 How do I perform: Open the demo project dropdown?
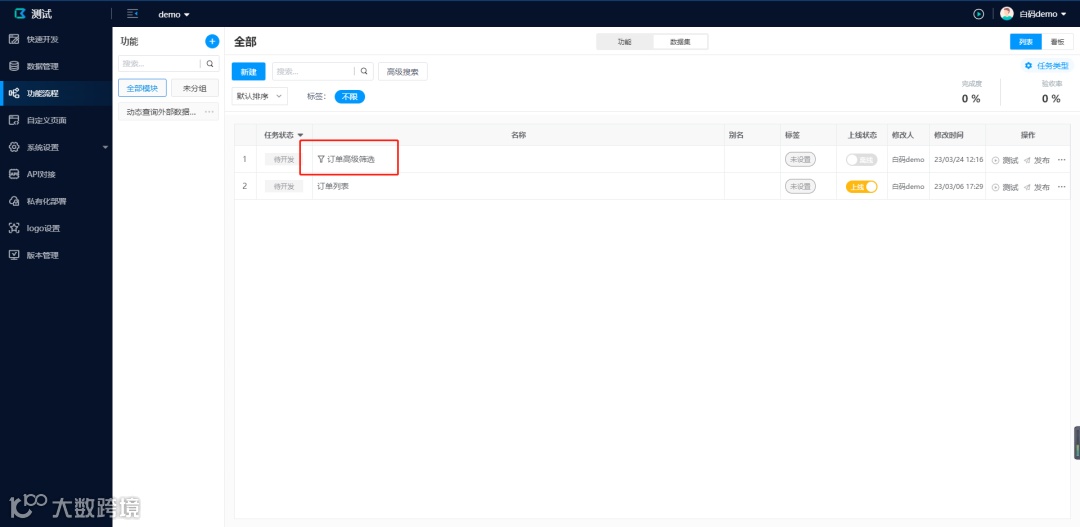174,14
